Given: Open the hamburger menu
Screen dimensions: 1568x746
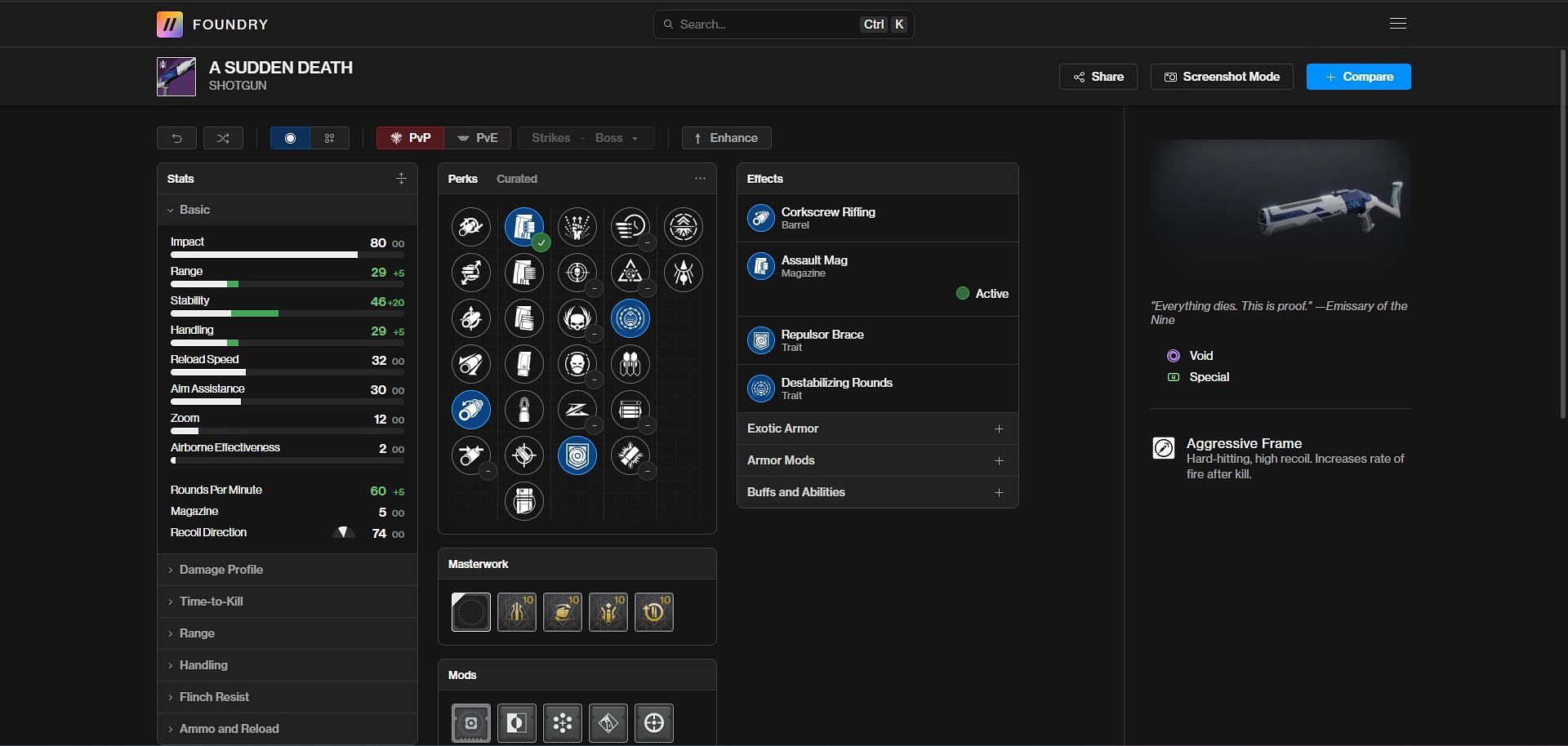Looking at the screenshot, I should [1398, 24].
